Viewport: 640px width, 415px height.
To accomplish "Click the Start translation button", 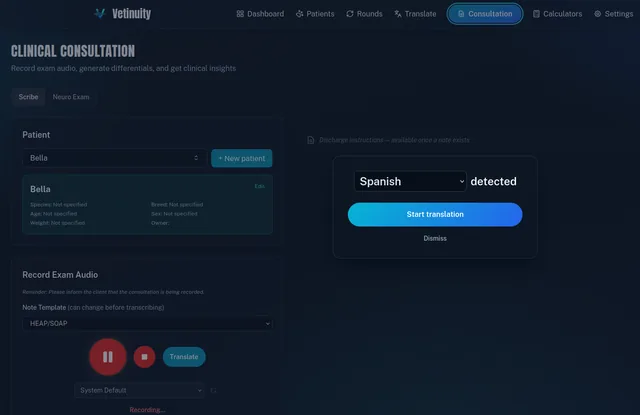I will click(x=435, y=215).
